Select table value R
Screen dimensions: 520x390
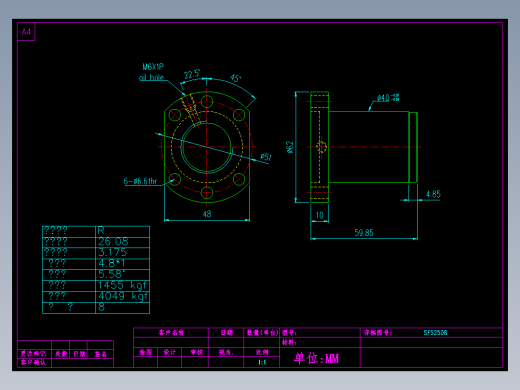pyautogui.click(x=101, y=230)
